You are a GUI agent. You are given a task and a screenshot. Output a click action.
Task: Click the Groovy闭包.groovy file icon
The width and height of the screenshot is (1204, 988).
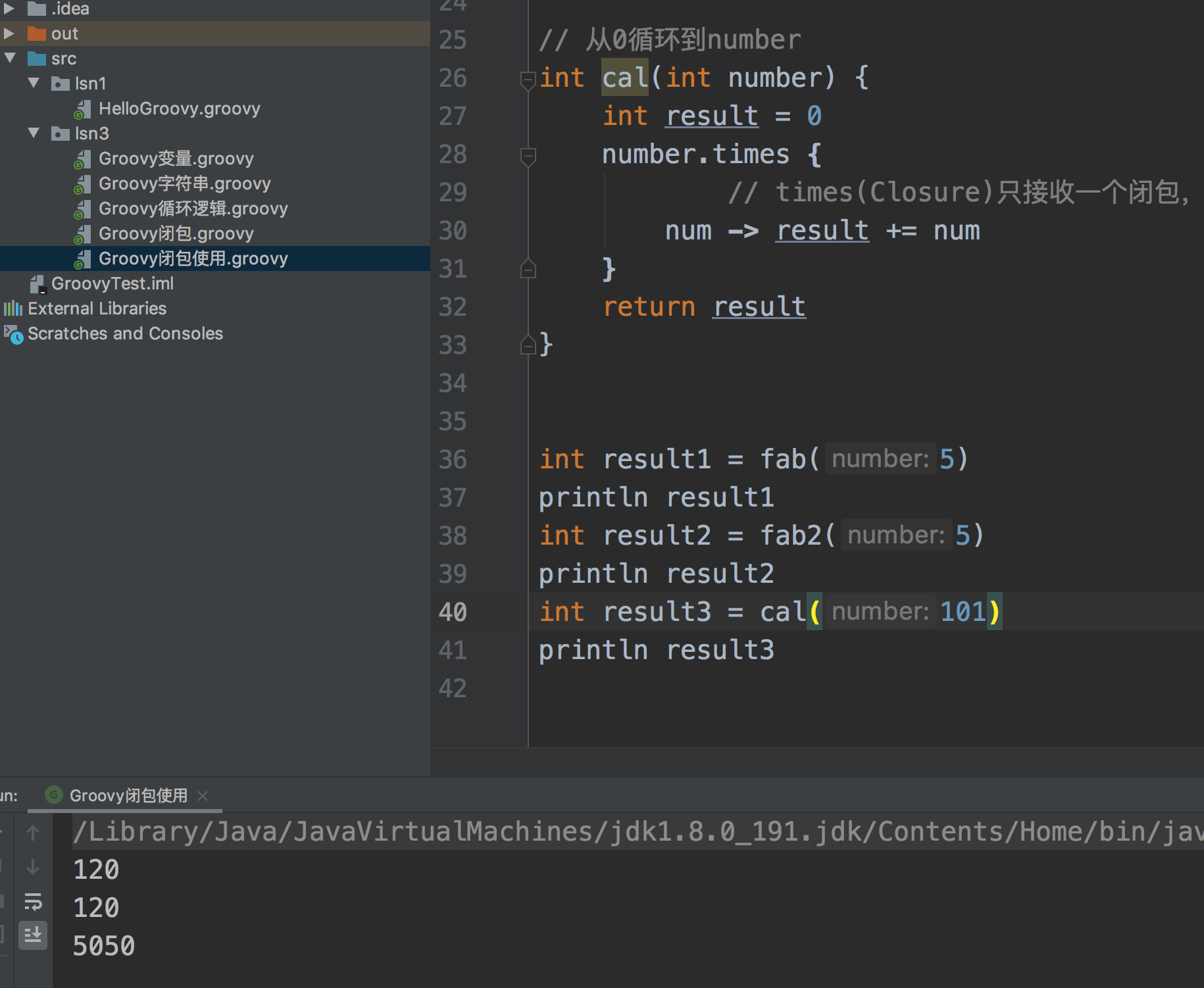click(x=83, y=234)
